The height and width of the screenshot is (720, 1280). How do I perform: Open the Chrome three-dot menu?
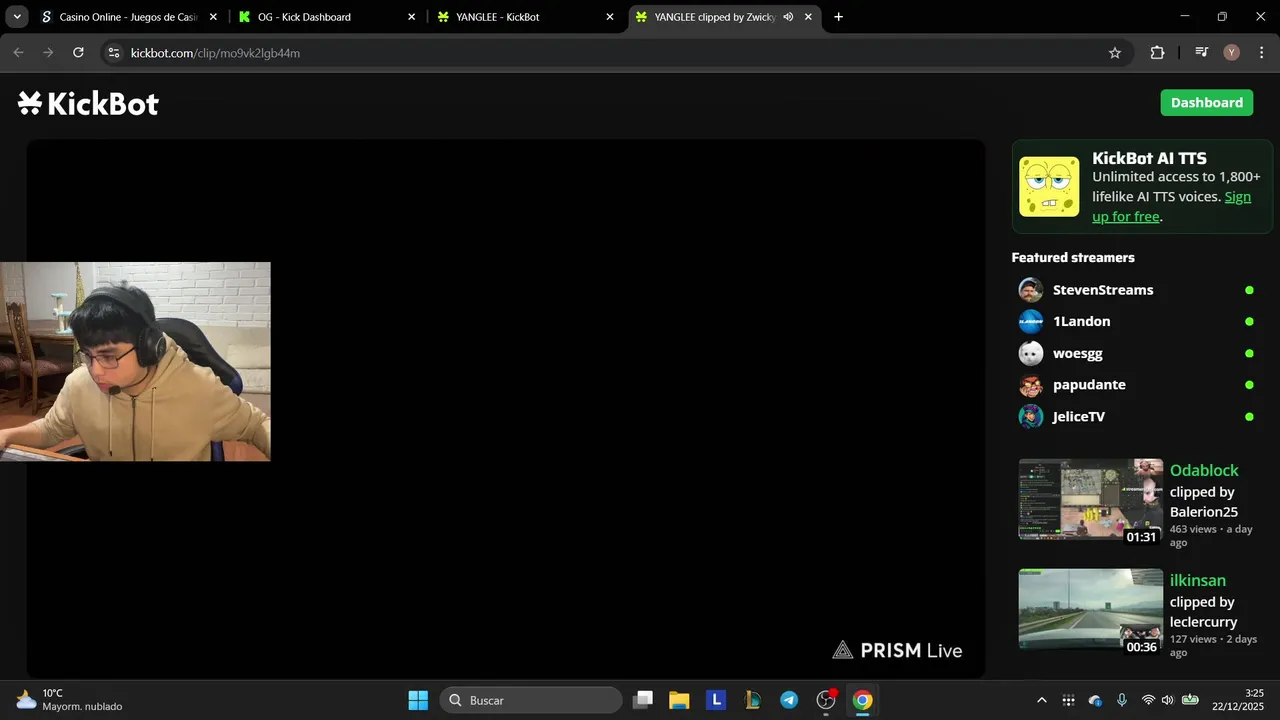[1260, 53]
